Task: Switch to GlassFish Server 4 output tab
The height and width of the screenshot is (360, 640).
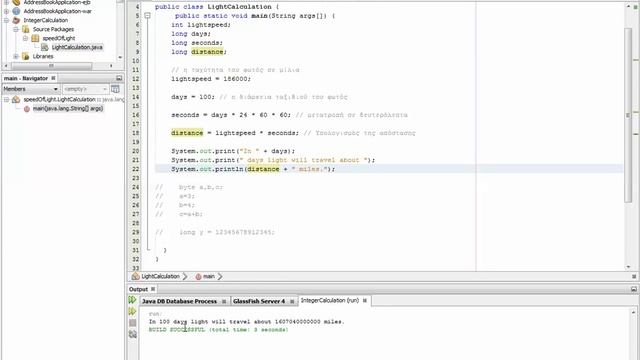Action: coord(259,301)
